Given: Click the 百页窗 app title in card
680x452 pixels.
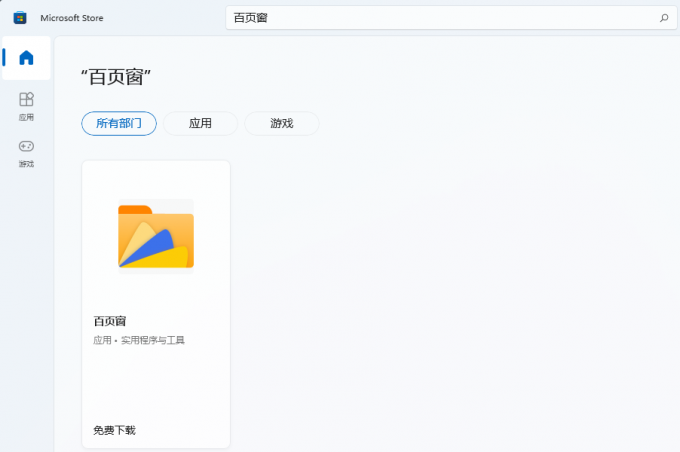Looking at the screenshot, I should [x=110, y=321].
